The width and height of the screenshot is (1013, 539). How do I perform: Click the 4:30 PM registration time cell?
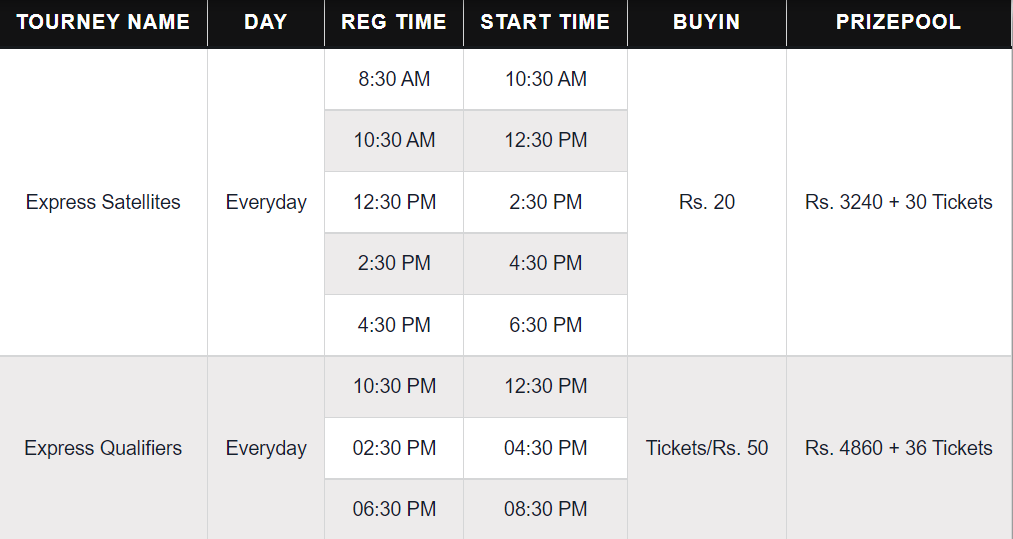tap(393, 325)
